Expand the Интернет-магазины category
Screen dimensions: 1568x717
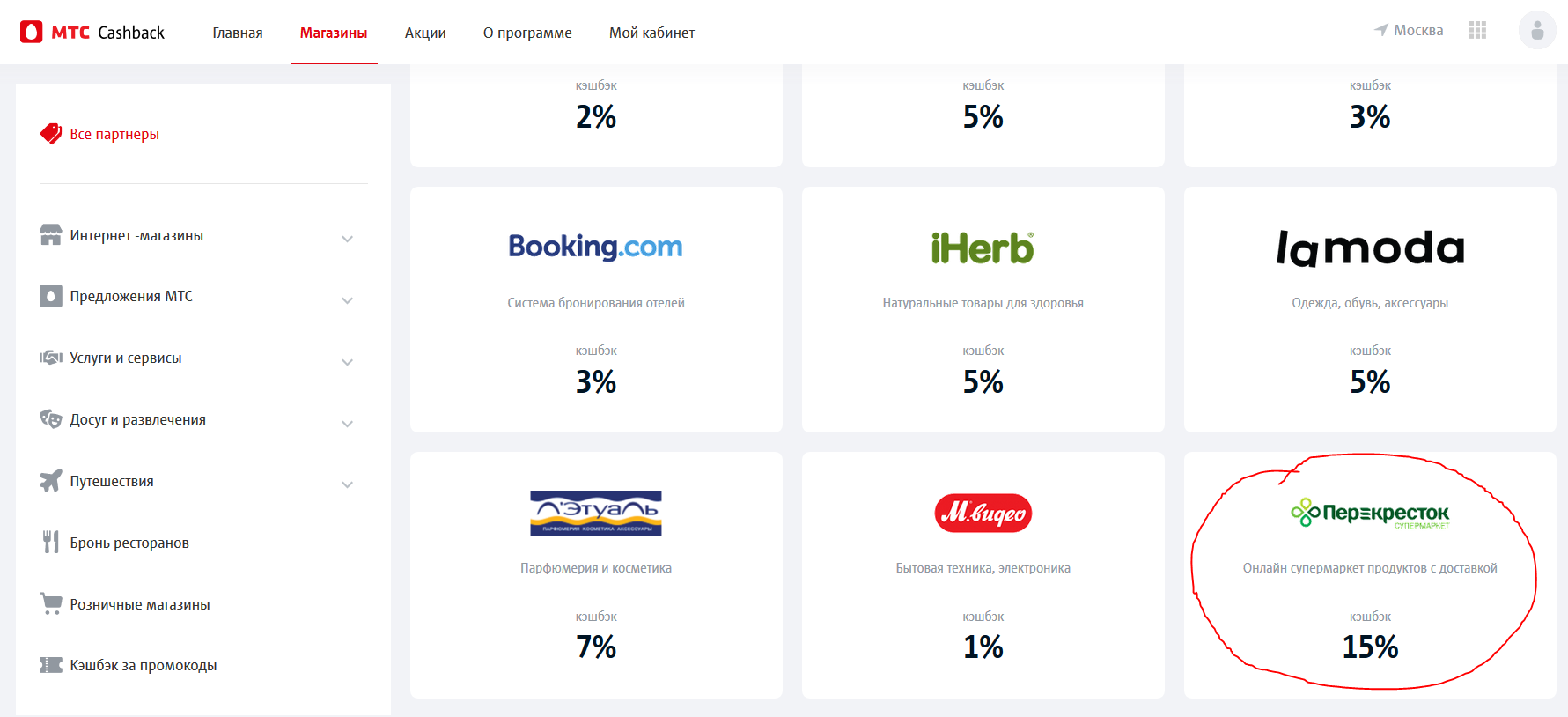pos(347,239)
